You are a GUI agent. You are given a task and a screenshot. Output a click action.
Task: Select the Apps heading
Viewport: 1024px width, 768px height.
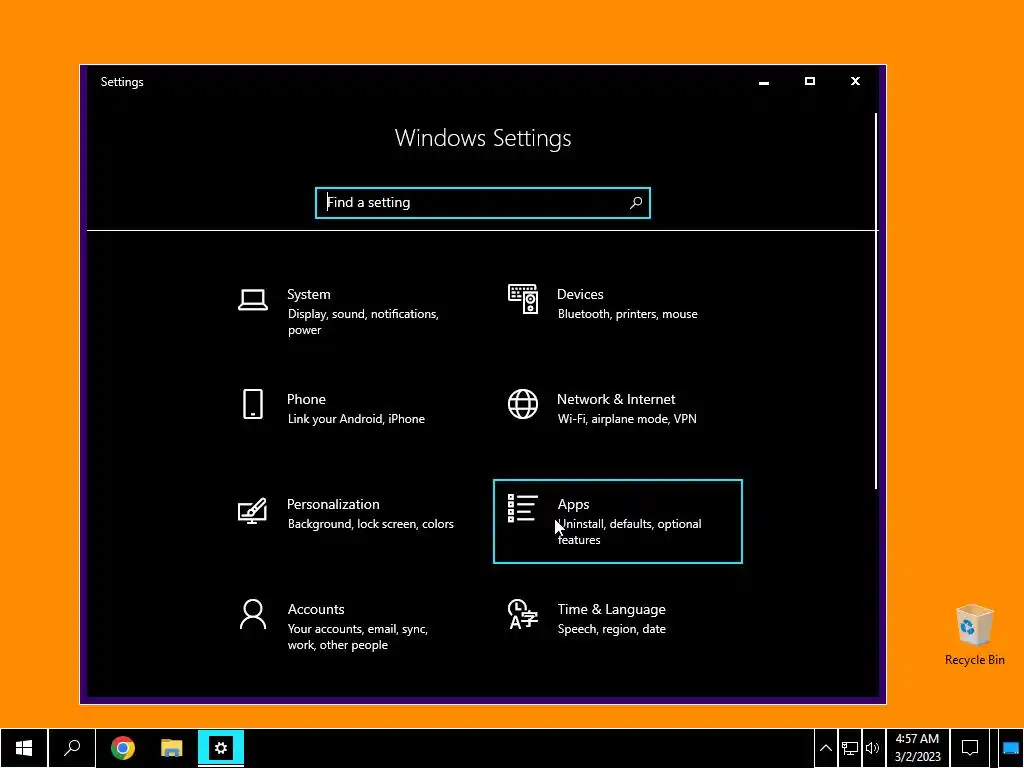(x=573, y=504)
